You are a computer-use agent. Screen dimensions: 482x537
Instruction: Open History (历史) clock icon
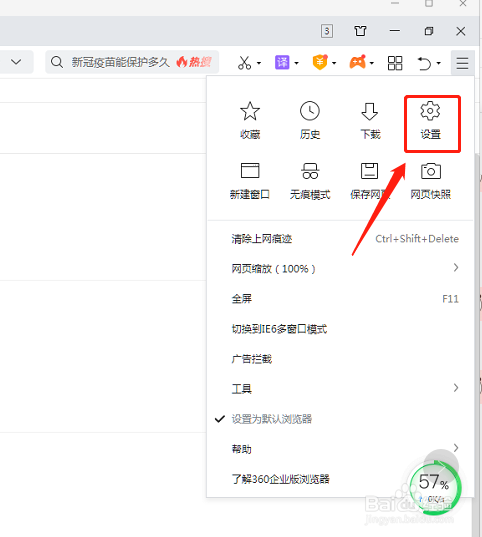(x=310, y=111)
